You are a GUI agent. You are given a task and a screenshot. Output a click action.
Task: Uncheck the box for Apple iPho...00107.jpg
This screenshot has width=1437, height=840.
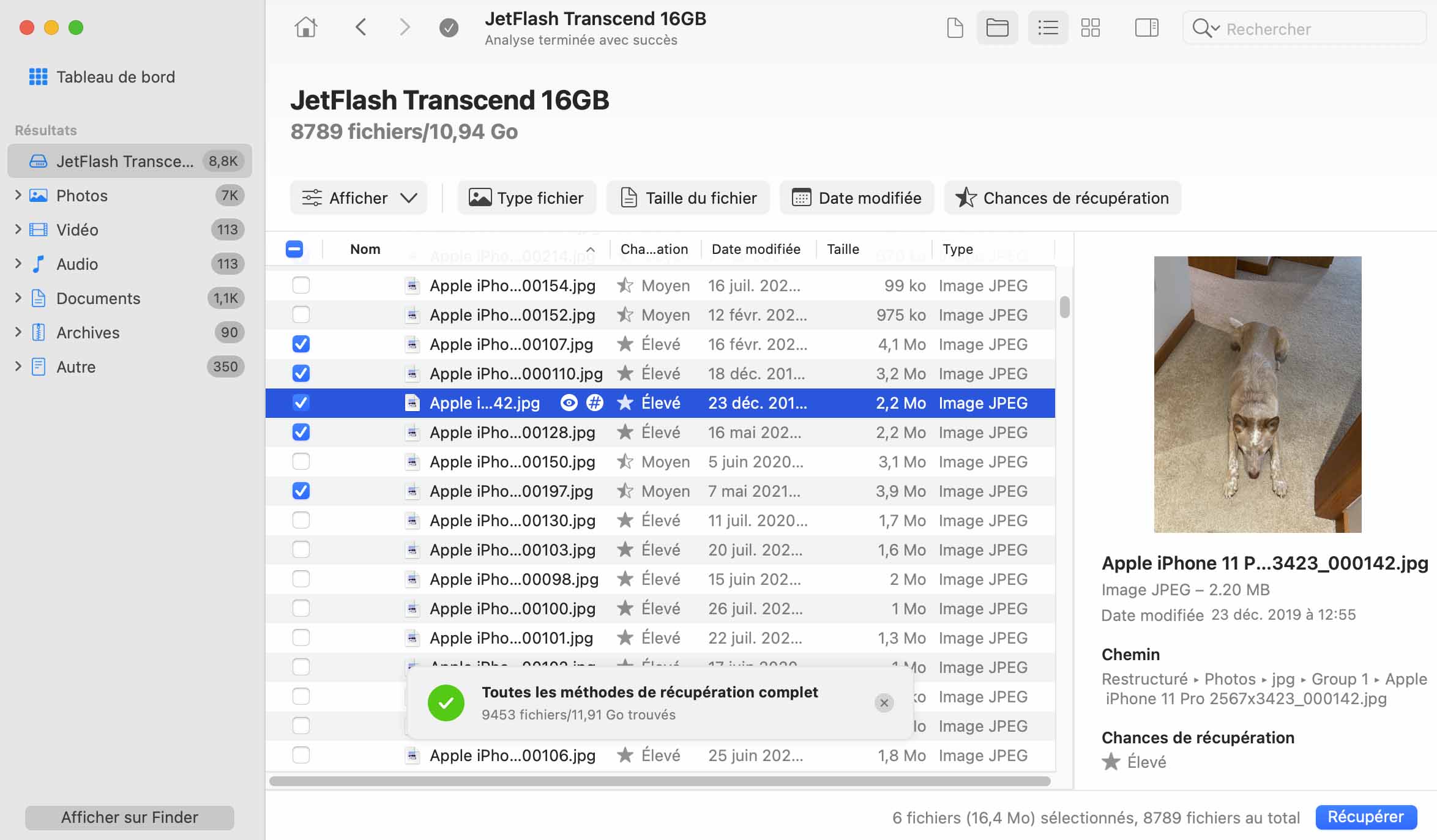click(301, 344)
